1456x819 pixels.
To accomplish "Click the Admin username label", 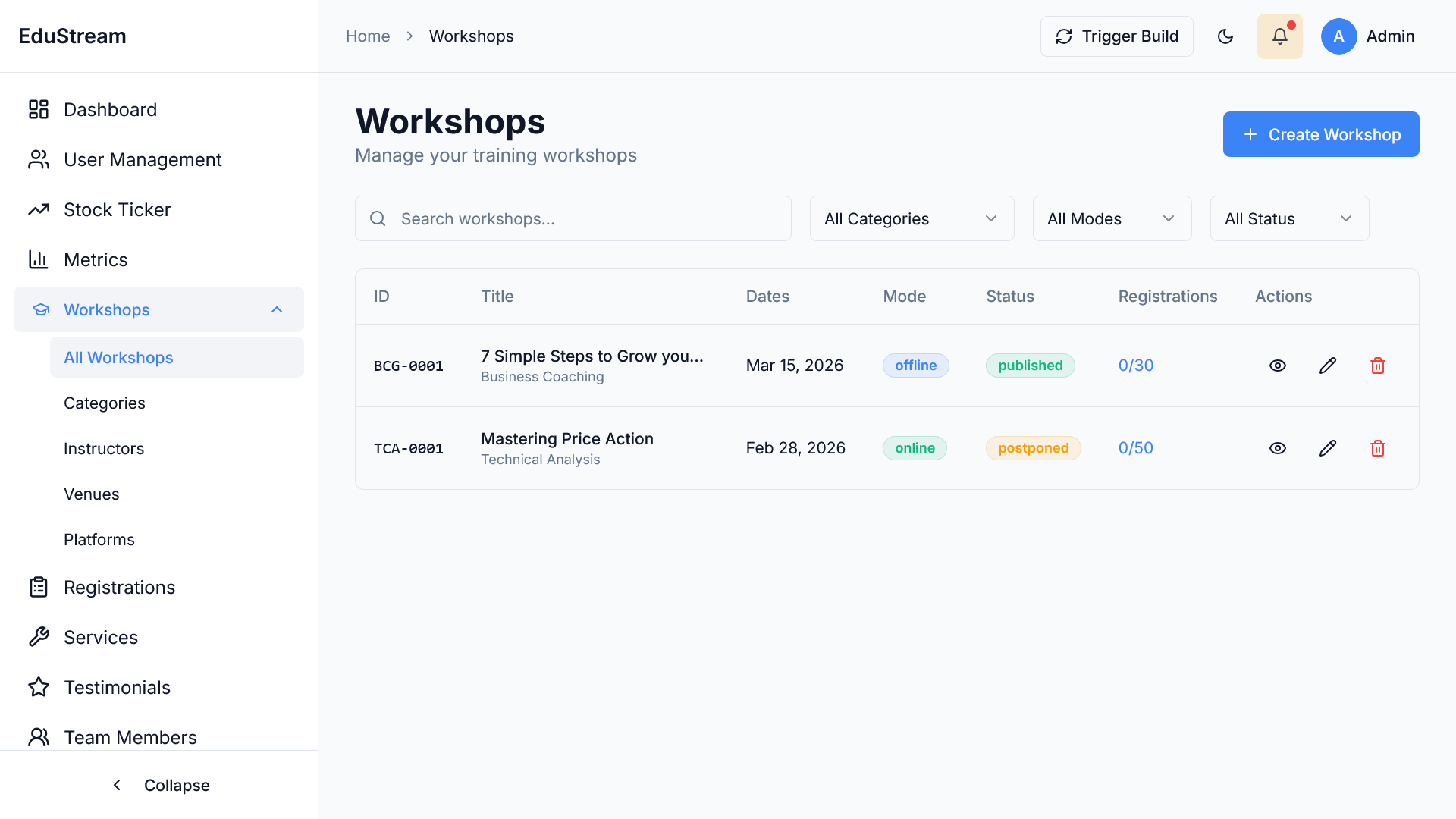I will point(1391,36).
